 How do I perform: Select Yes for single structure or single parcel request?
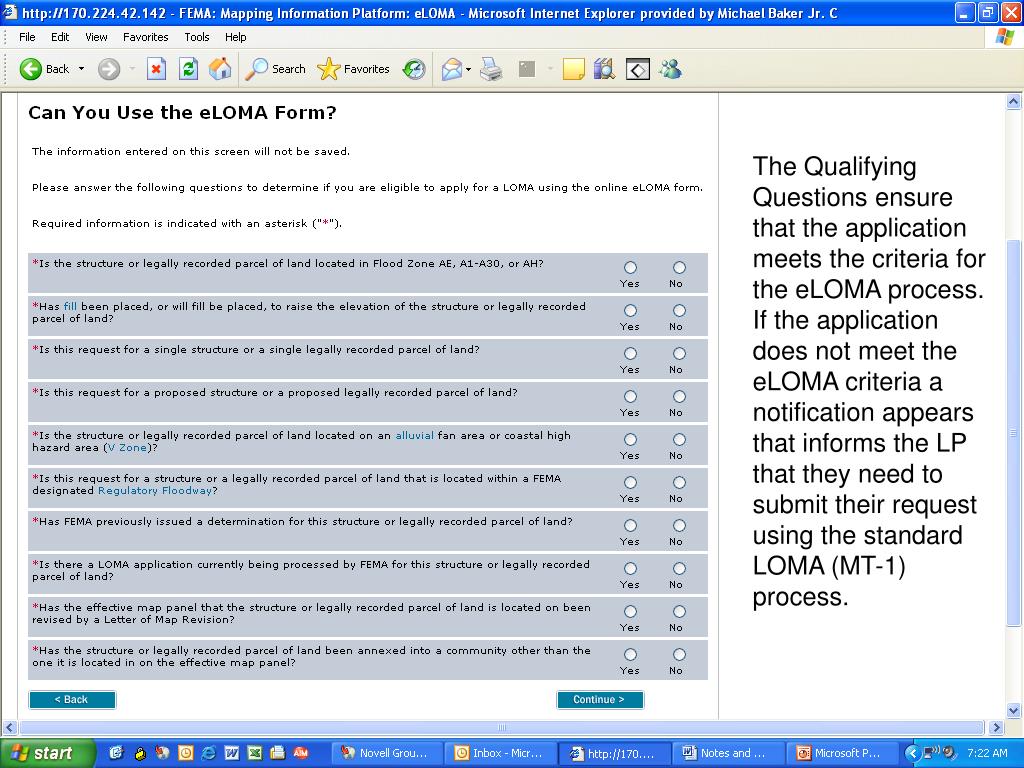[x=630, y=353]
